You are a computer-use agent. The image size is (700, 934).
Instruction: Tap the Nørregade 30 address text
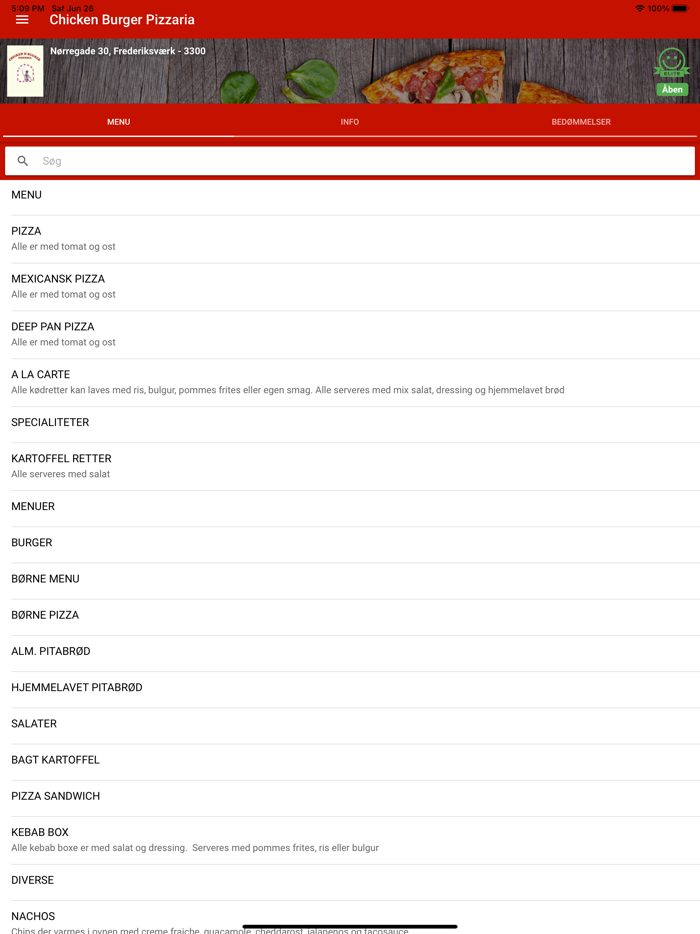127,51
